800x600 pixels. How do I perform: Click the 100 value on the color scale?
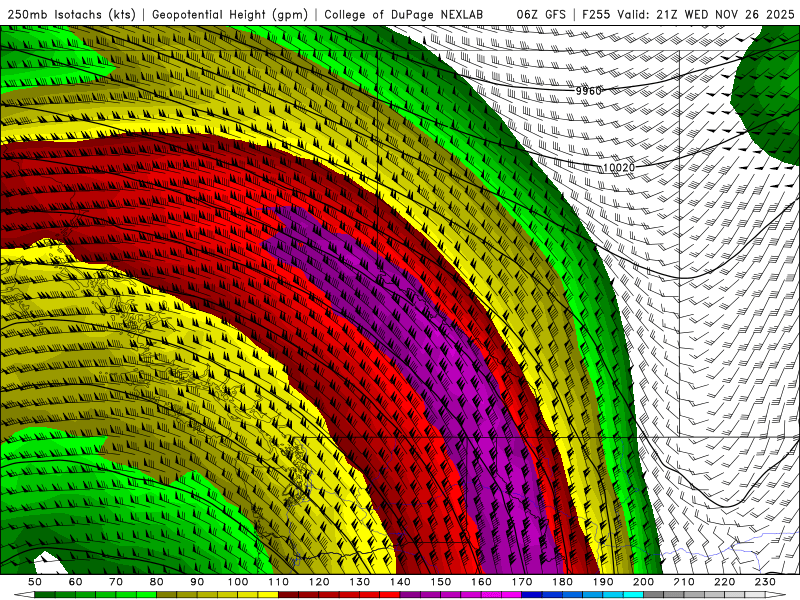click(238, 582)
